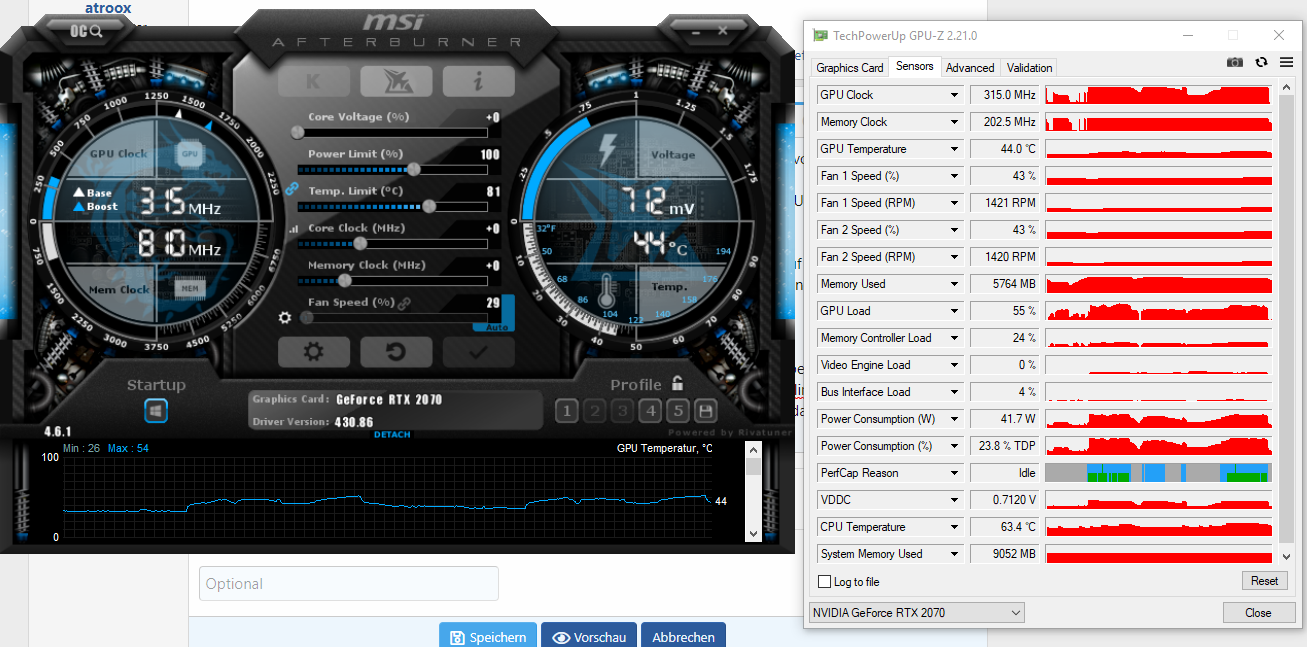
Task: Open the OC Scanner in Afterburner
Action: (86, 31)
